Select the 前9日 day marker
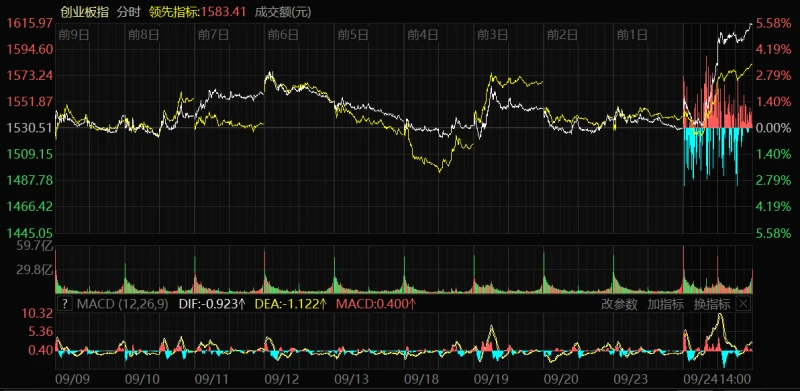800x391 pixels. point(74,35)
